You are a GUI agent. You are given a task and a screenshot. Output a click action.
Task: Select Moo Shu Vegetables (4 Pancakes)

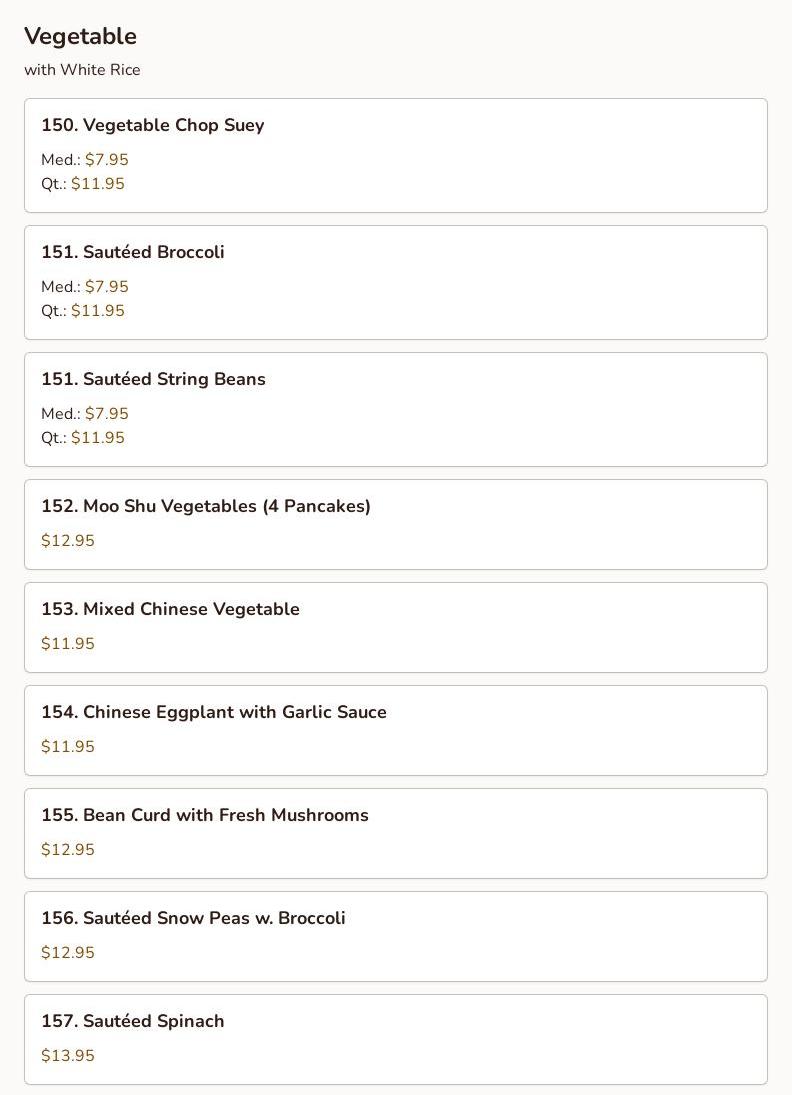coord(205,507)
